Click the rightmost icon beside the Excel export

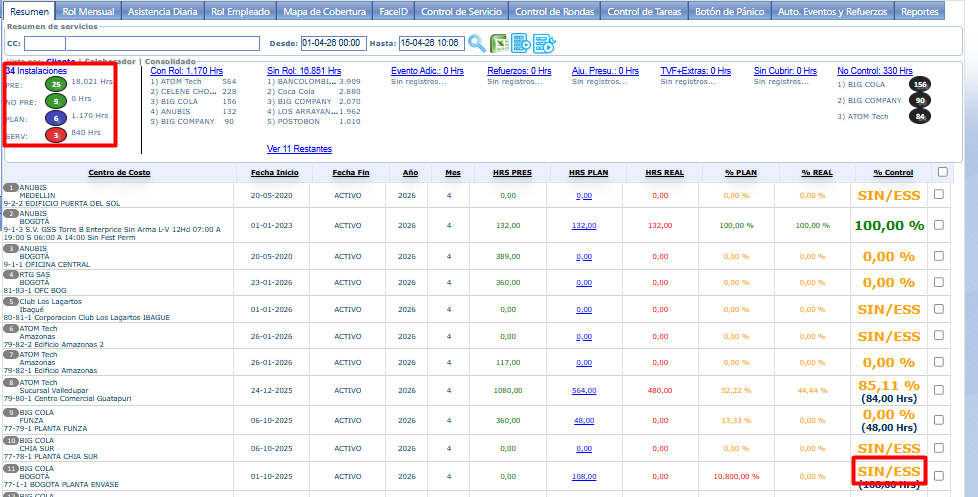[543, 43]
